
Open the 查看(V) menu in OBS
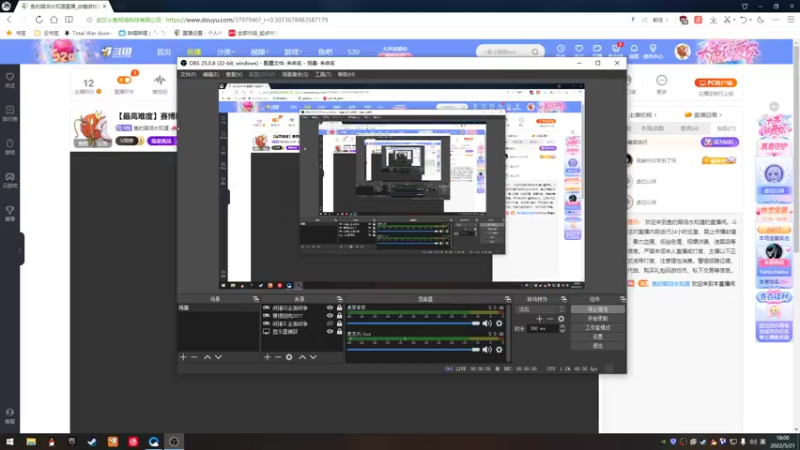[x=234, y=74]
